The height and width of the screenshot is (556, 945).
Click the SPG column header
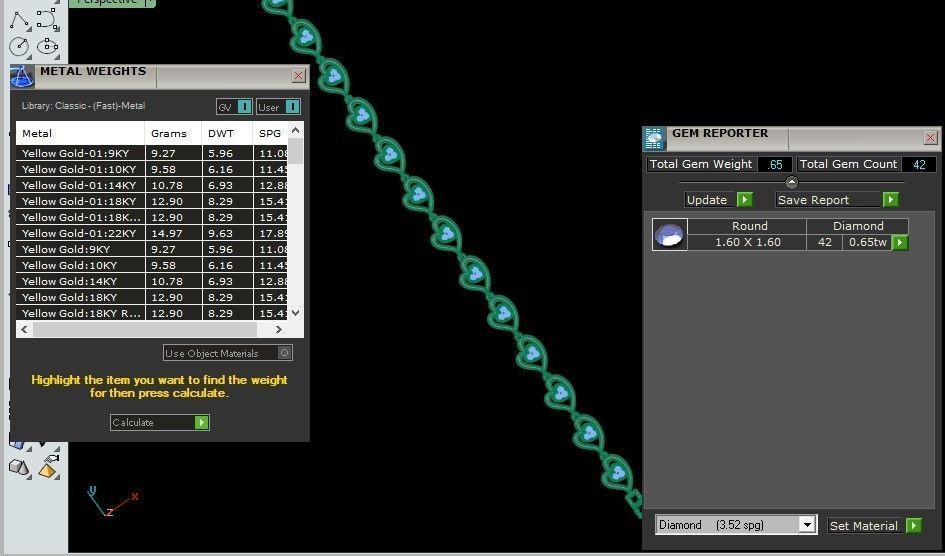pos(270,133)
